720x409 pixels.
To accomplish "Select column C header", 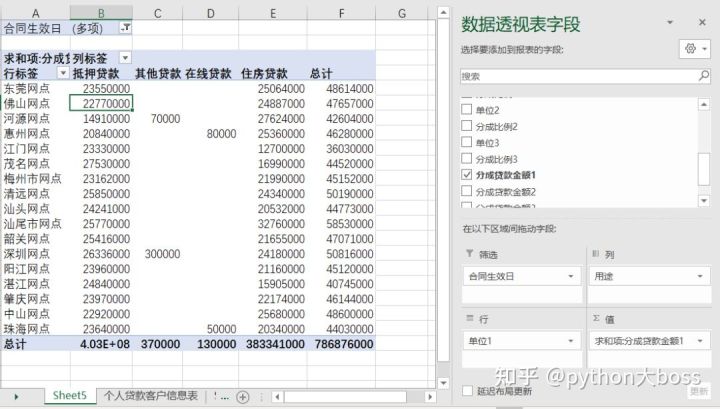I will [x=158, y=13].
